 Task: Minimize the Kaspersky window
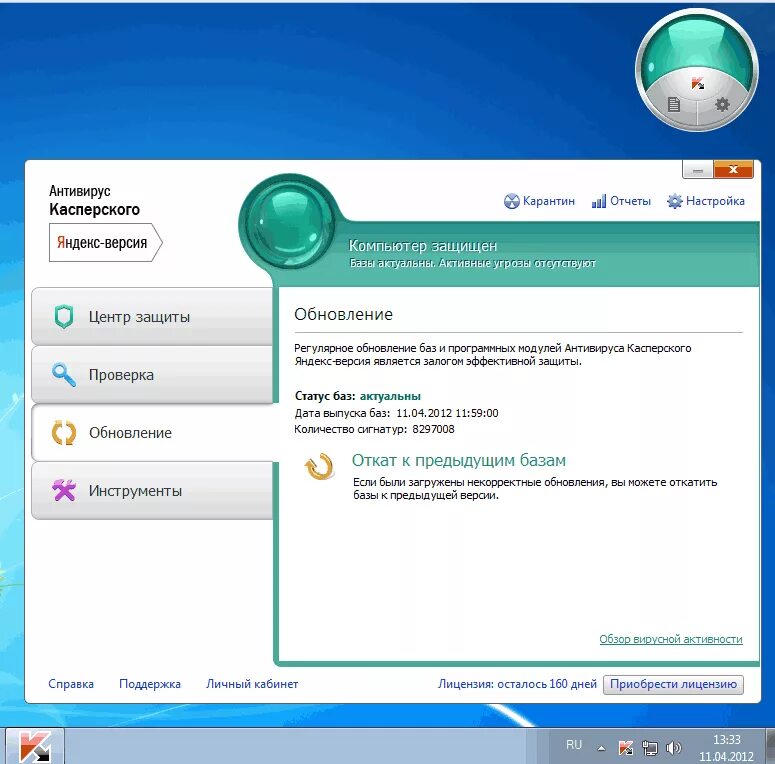(697, 170)
